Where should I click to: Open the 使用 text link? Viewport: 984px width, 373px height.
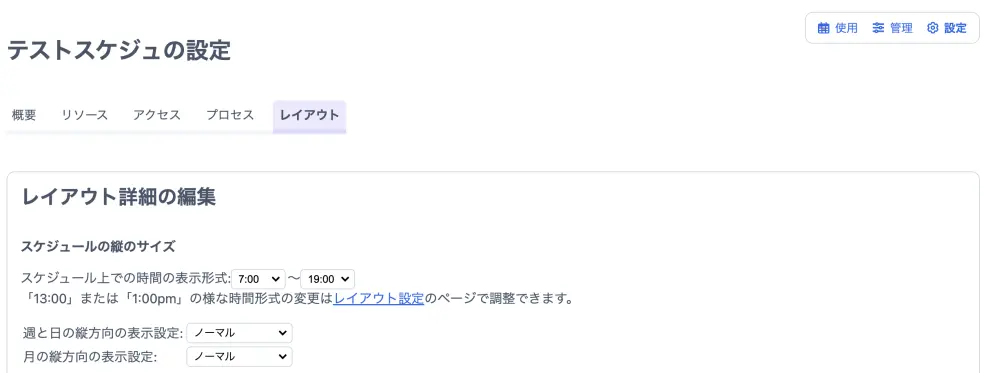(847, 28)
